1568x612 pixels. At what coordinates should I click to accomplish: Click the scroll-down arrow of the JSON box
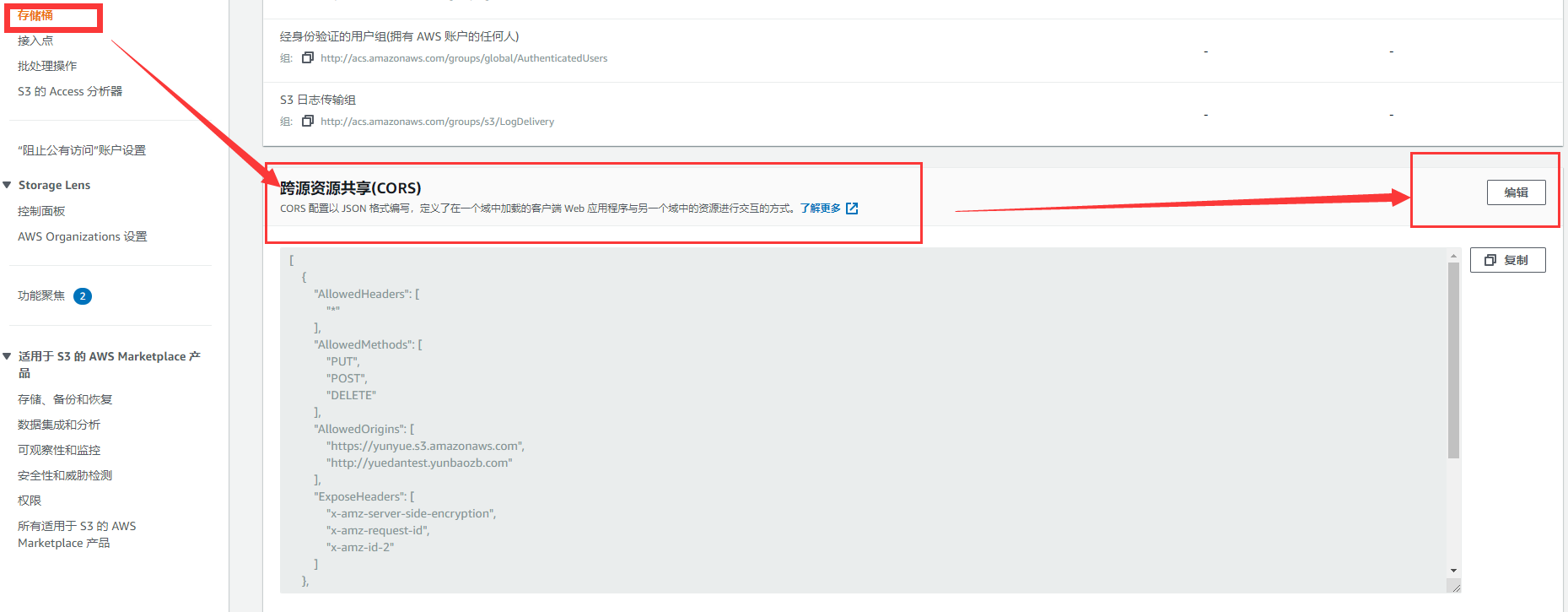coord(1453,571)
